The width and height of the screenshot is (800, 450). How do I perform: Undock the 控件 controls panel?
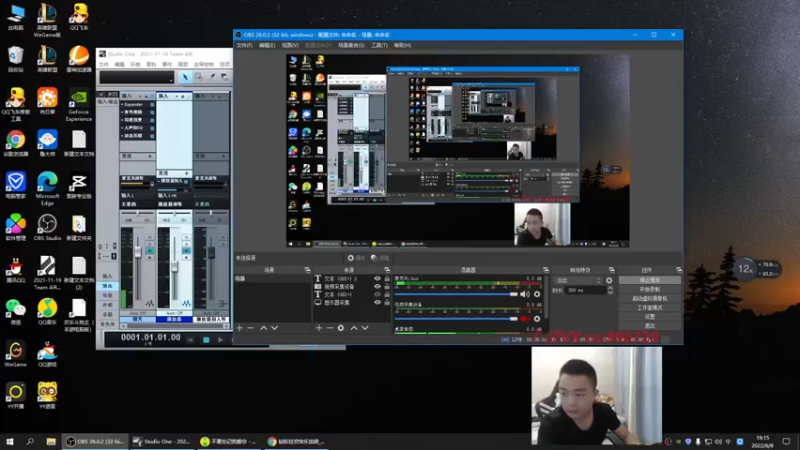coord(679,270)
